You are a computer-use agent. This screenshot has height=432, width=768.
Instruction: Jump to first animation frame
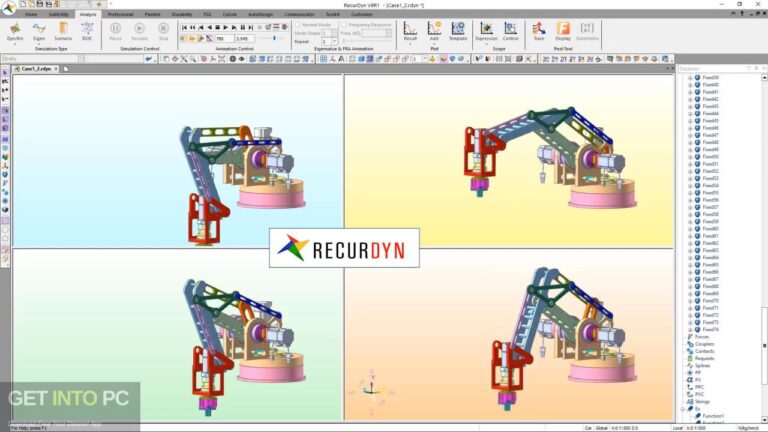(185, 27)
